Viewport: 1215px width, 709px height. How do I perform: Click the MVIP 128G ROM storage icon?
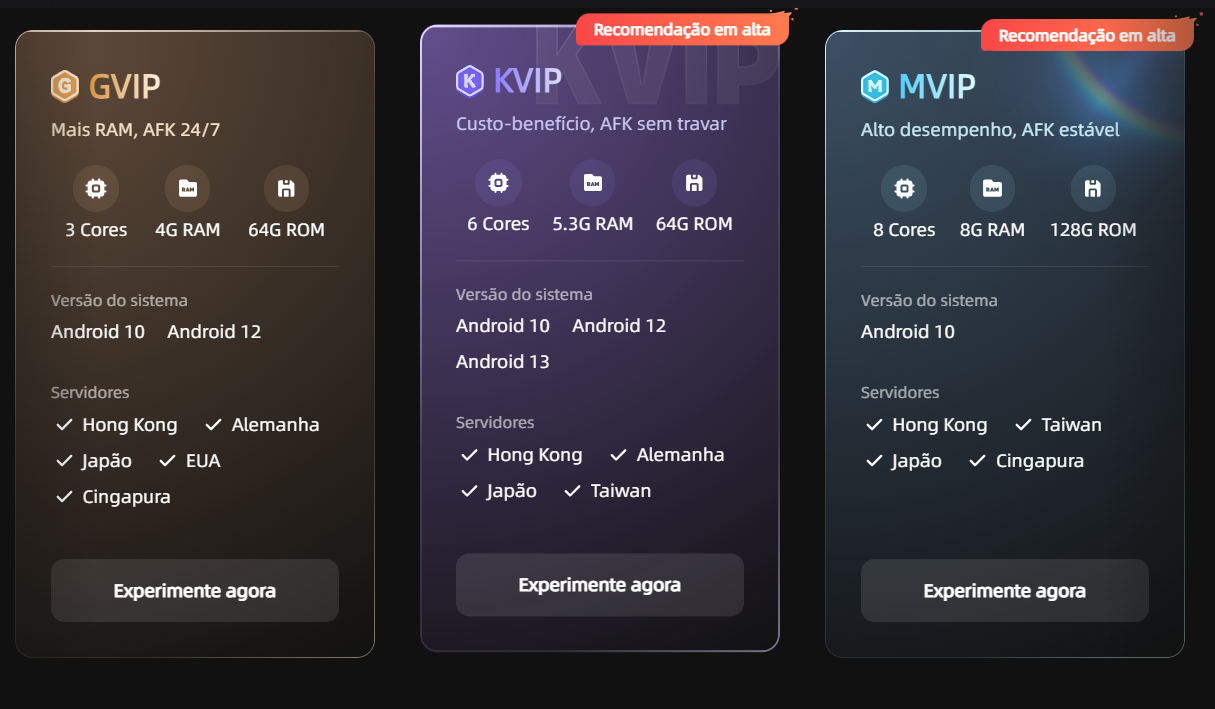(x=1093, y=188)
